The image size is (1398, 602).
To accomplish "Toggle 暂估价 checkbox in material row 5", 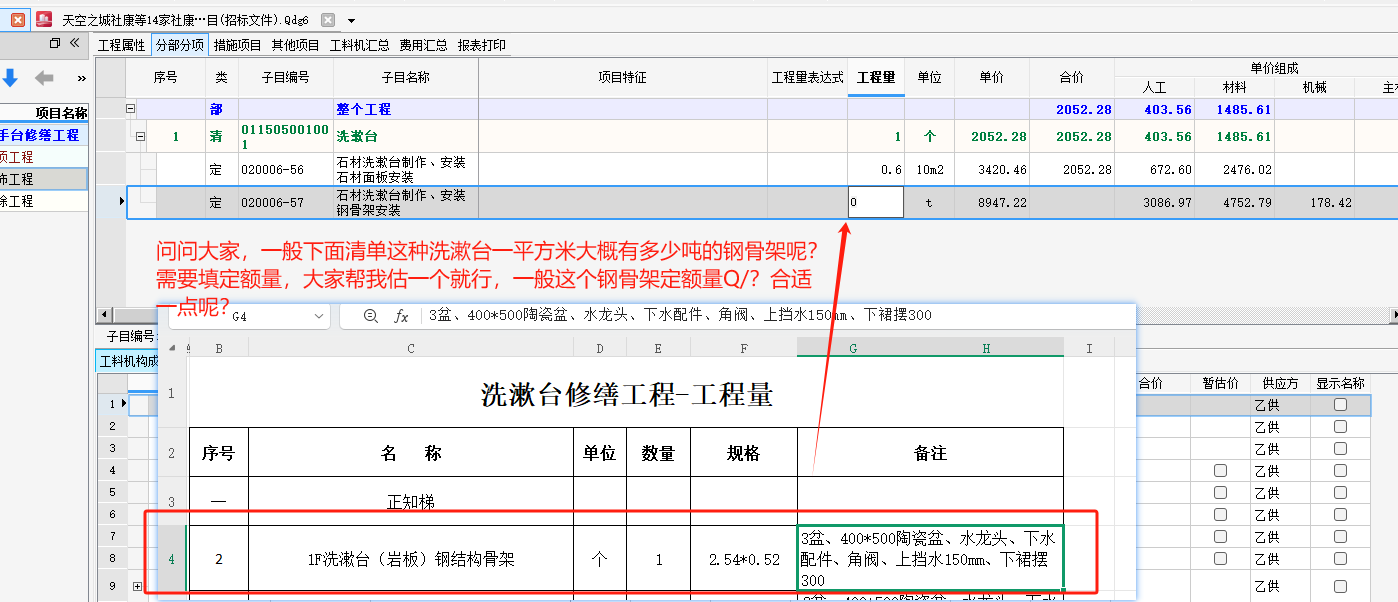I will click(x=1220, y=493).
